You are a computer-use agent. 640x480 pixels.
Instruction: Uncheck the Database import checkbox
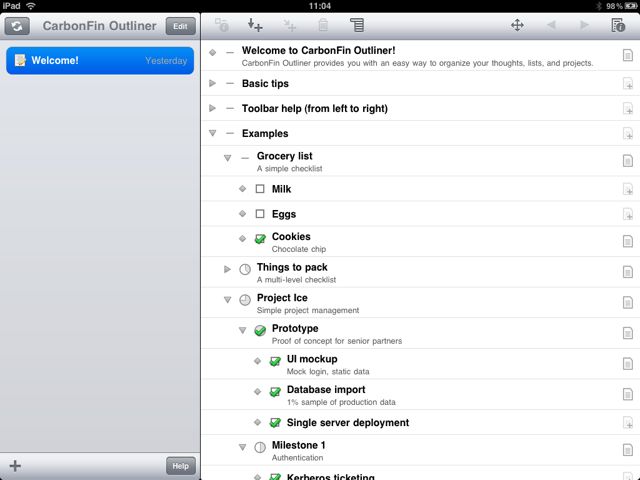(275, 392)
